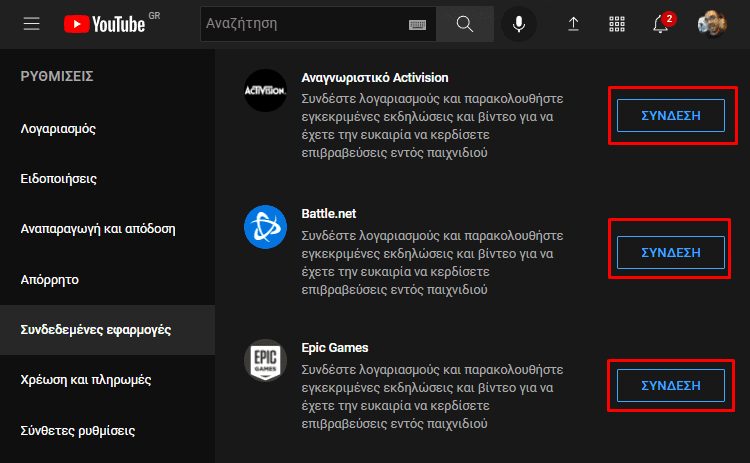Focus the Αναζήτηση search field
This screenshot has height=463, width=750.
coord(300,24)
